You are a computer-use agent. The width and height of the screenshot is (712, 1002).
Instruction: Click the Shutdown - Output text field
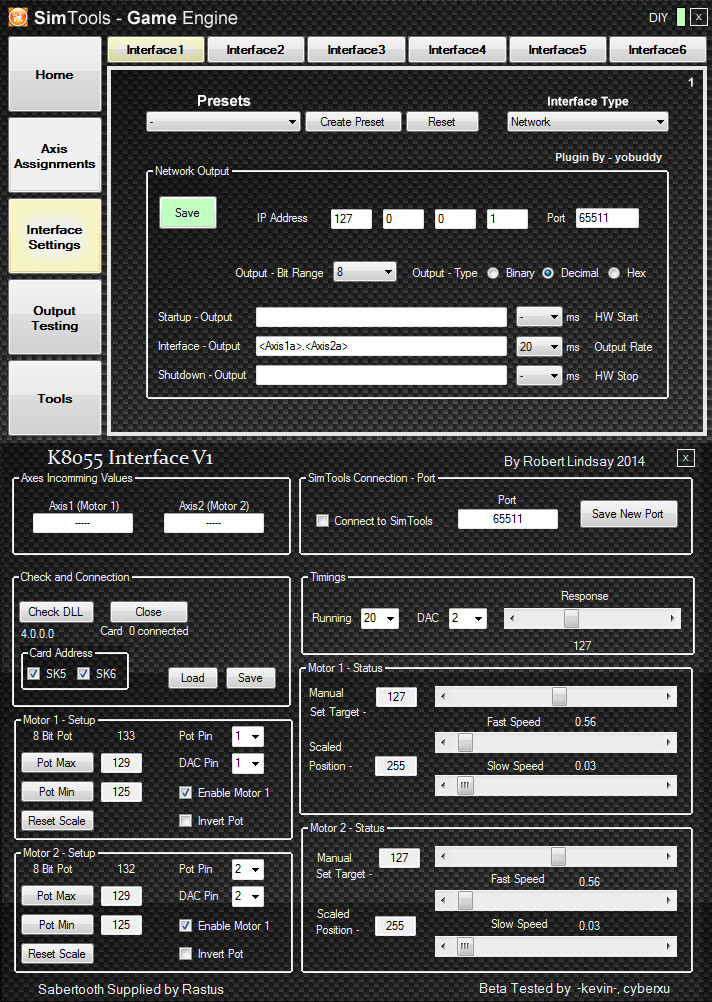click(x=381, y=376)
